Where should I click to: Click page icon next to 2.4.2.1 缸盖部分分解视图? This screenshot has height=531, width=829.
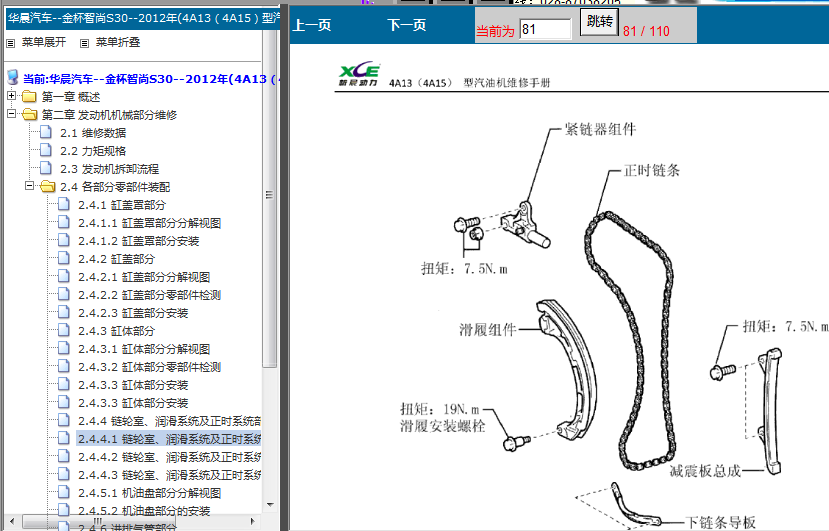[x=64, y=276]
